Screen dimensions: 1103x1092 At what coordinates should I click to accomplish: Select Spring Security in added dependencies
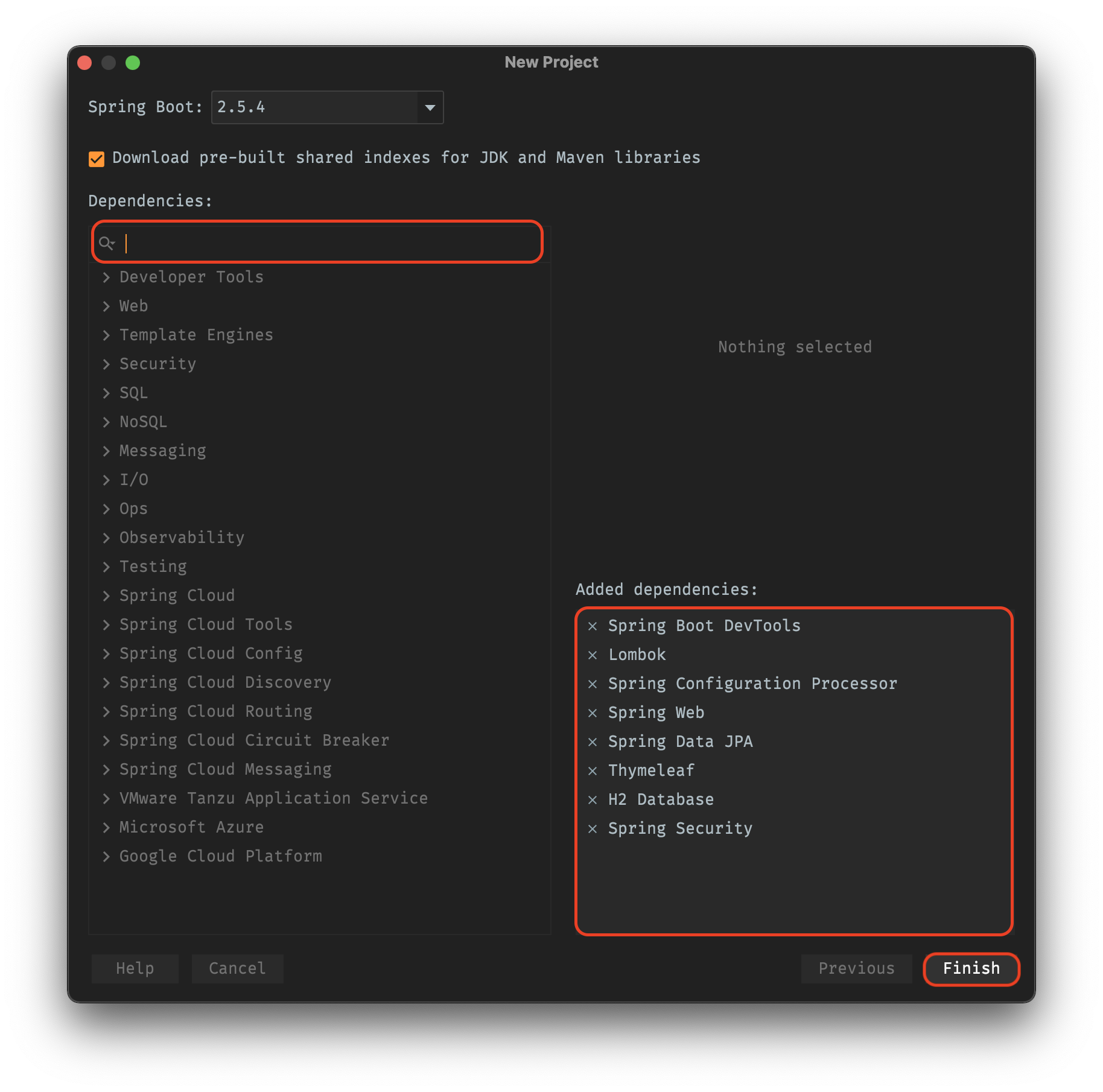click(x=680, y=829)
